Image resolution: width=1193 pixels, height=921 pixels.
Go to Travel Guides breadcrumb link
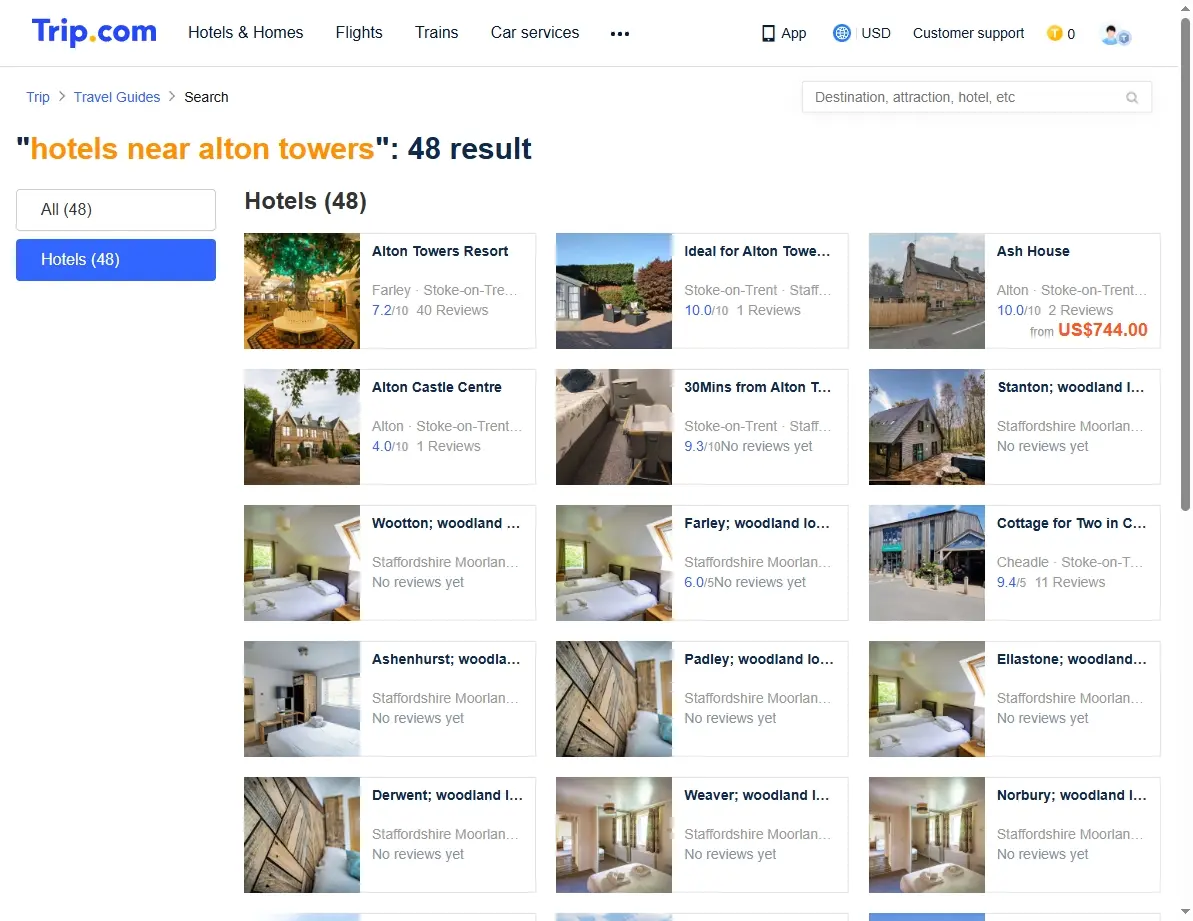coord(117,97)
